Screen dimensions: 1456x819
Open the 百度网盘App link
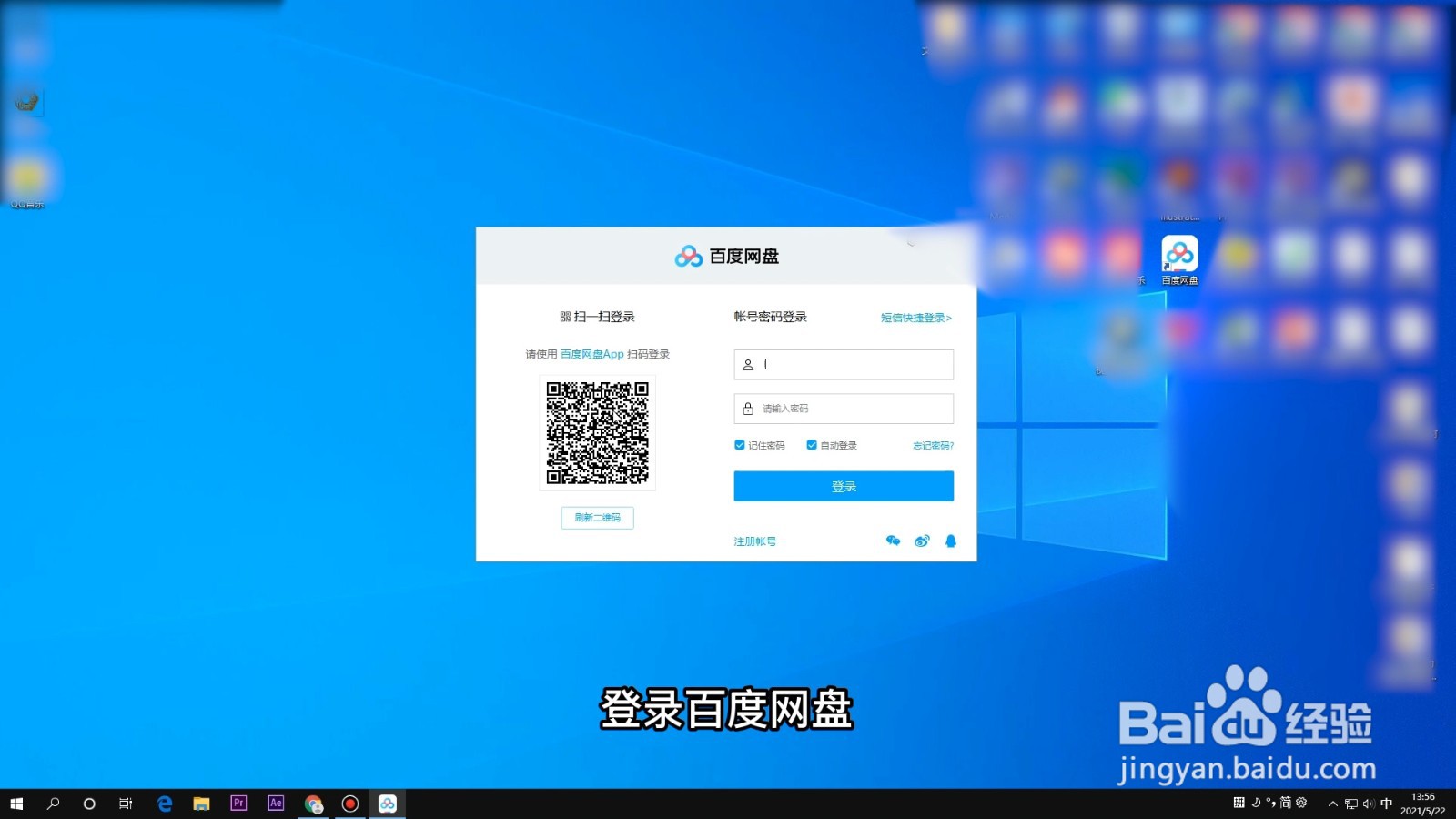[x=592, y=354]
